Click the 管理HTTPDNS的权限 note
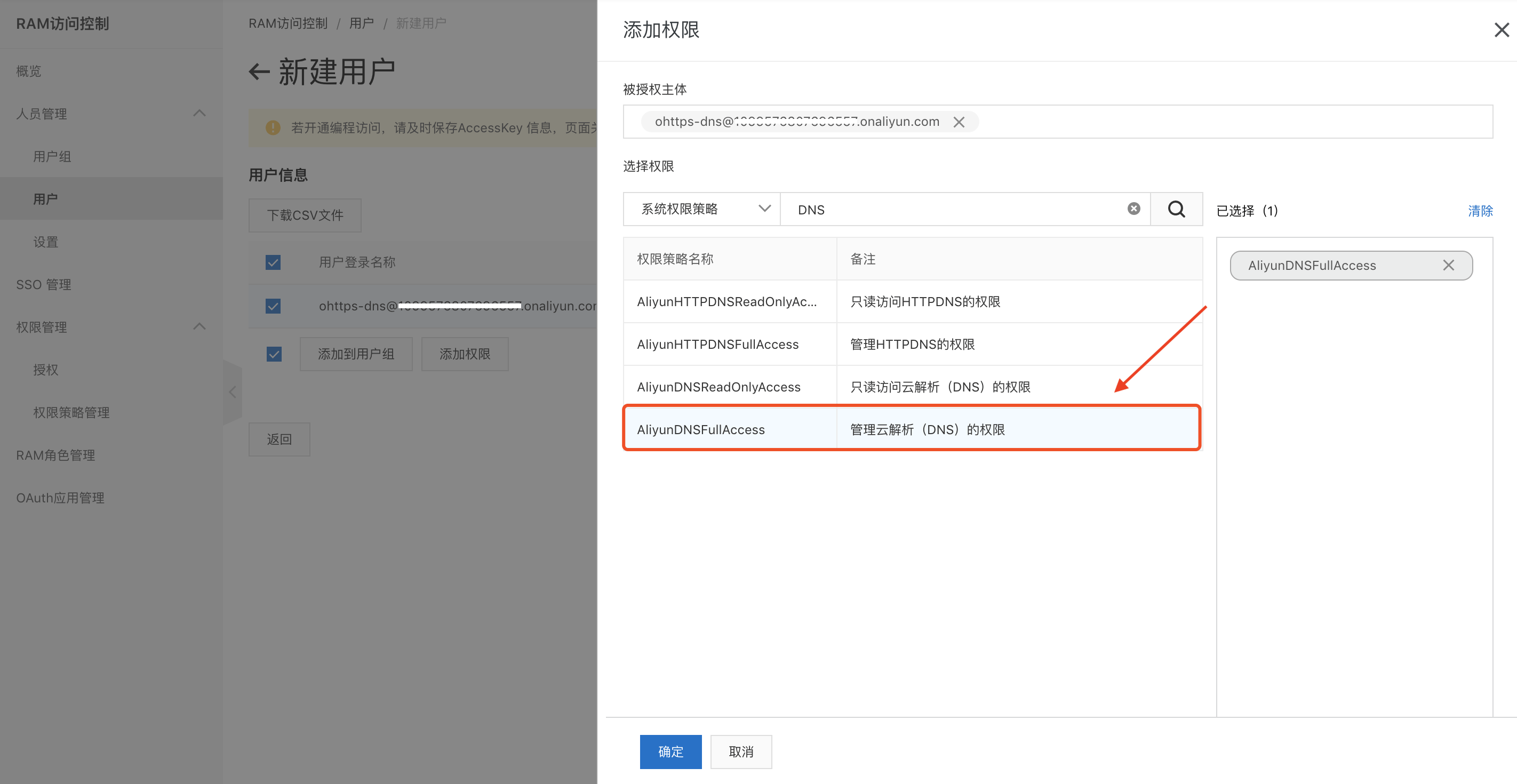 click(x=912, y=345)
